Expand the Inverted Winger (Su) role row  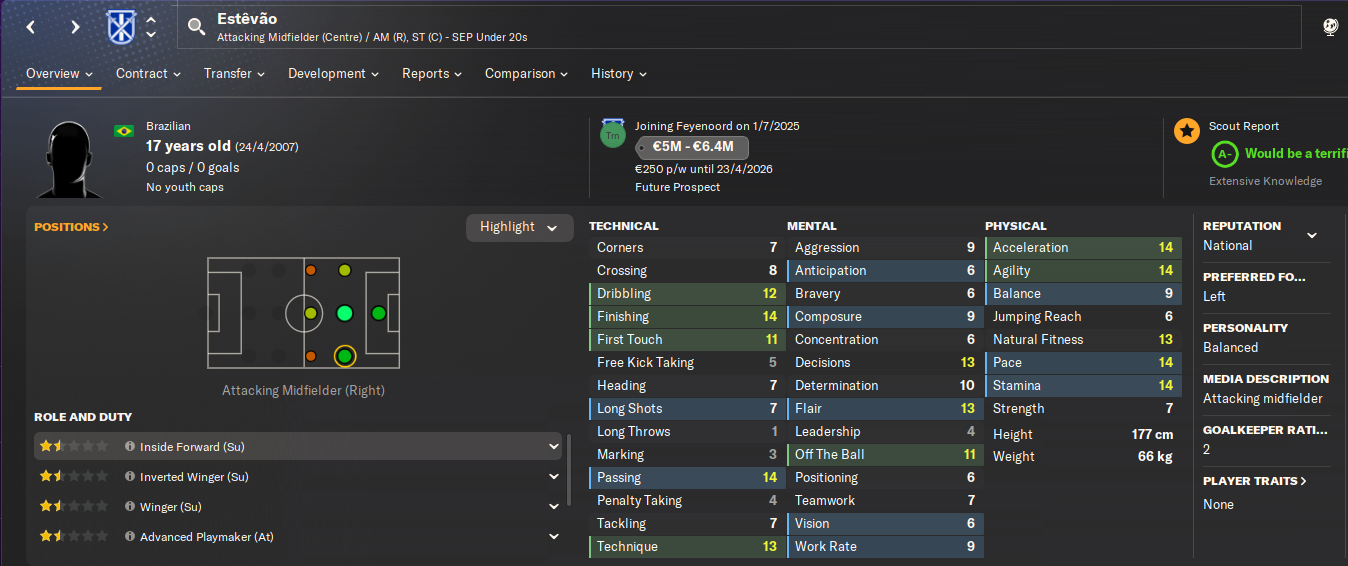tap(554, 477)
